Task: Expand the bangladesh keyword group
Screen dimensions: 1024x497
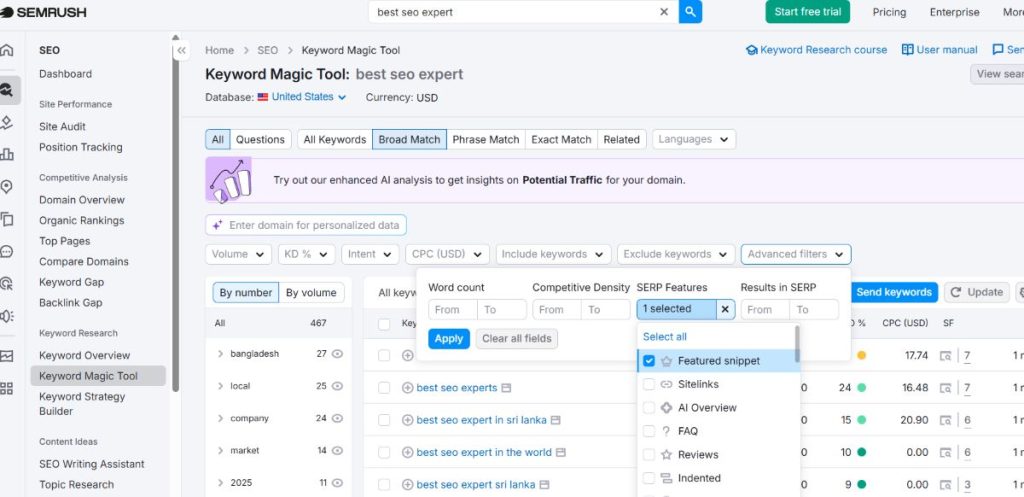Action: [x=221, y=353]
